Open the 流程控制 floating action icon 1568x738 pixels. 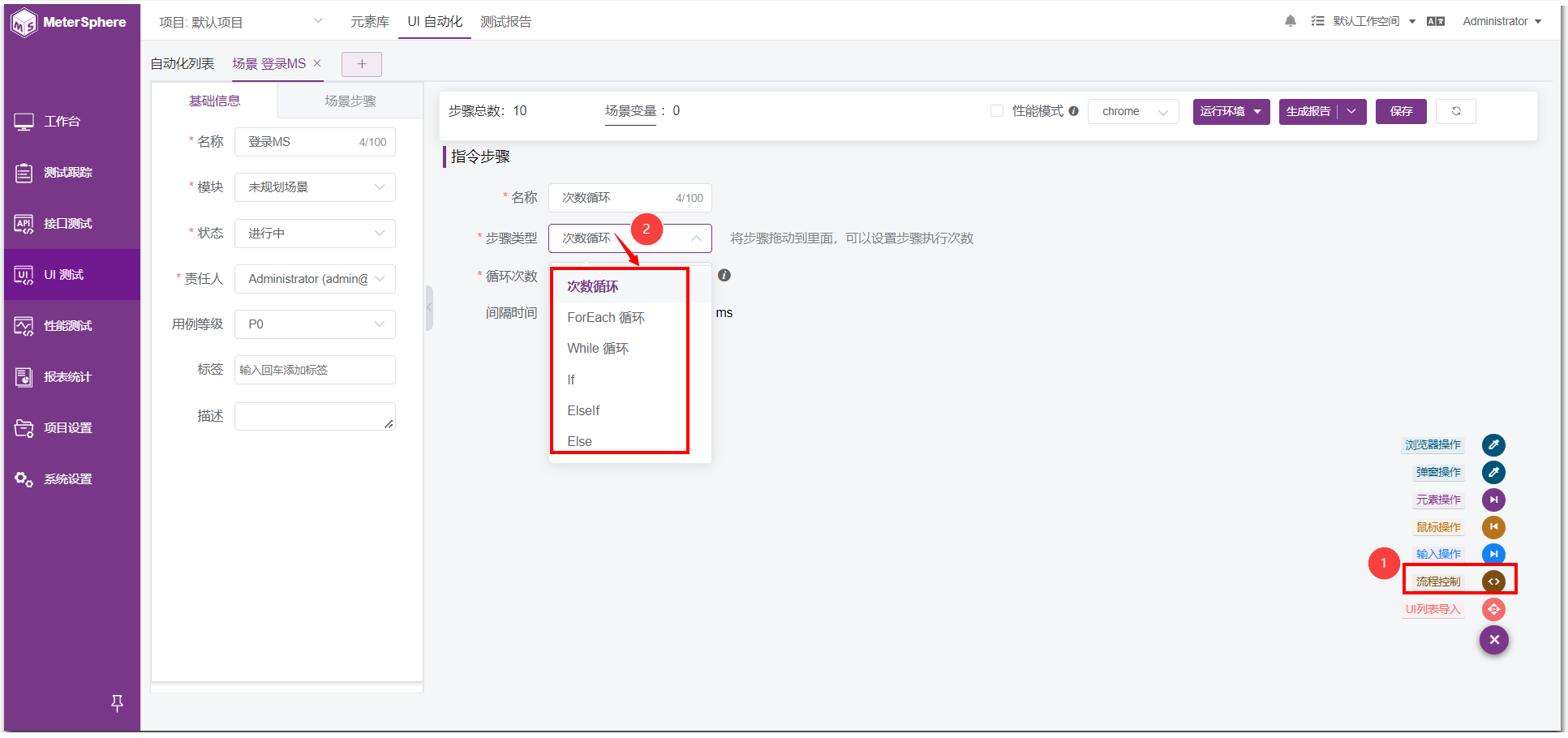1493,581
